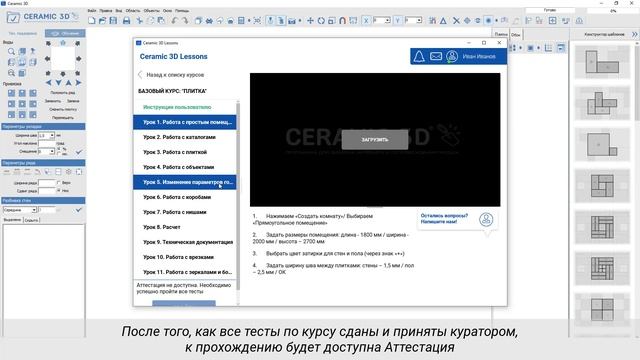Click the Undo arrow in toolbar
This screenshot has height=360, width=640.
[x=175, y=20]
